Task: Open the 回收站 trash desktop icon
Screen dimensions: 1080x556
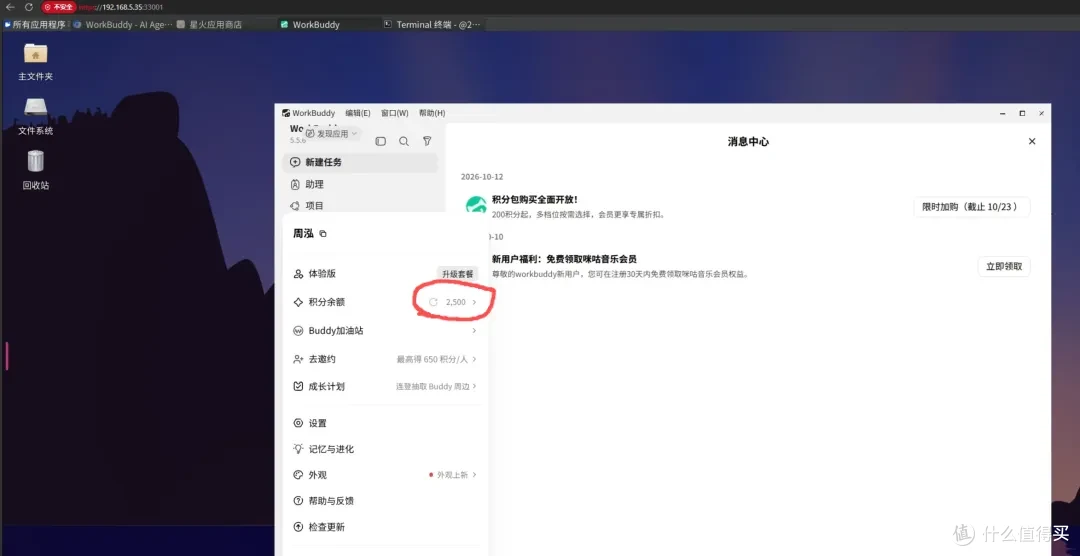Action: click(x=35, y=170)
